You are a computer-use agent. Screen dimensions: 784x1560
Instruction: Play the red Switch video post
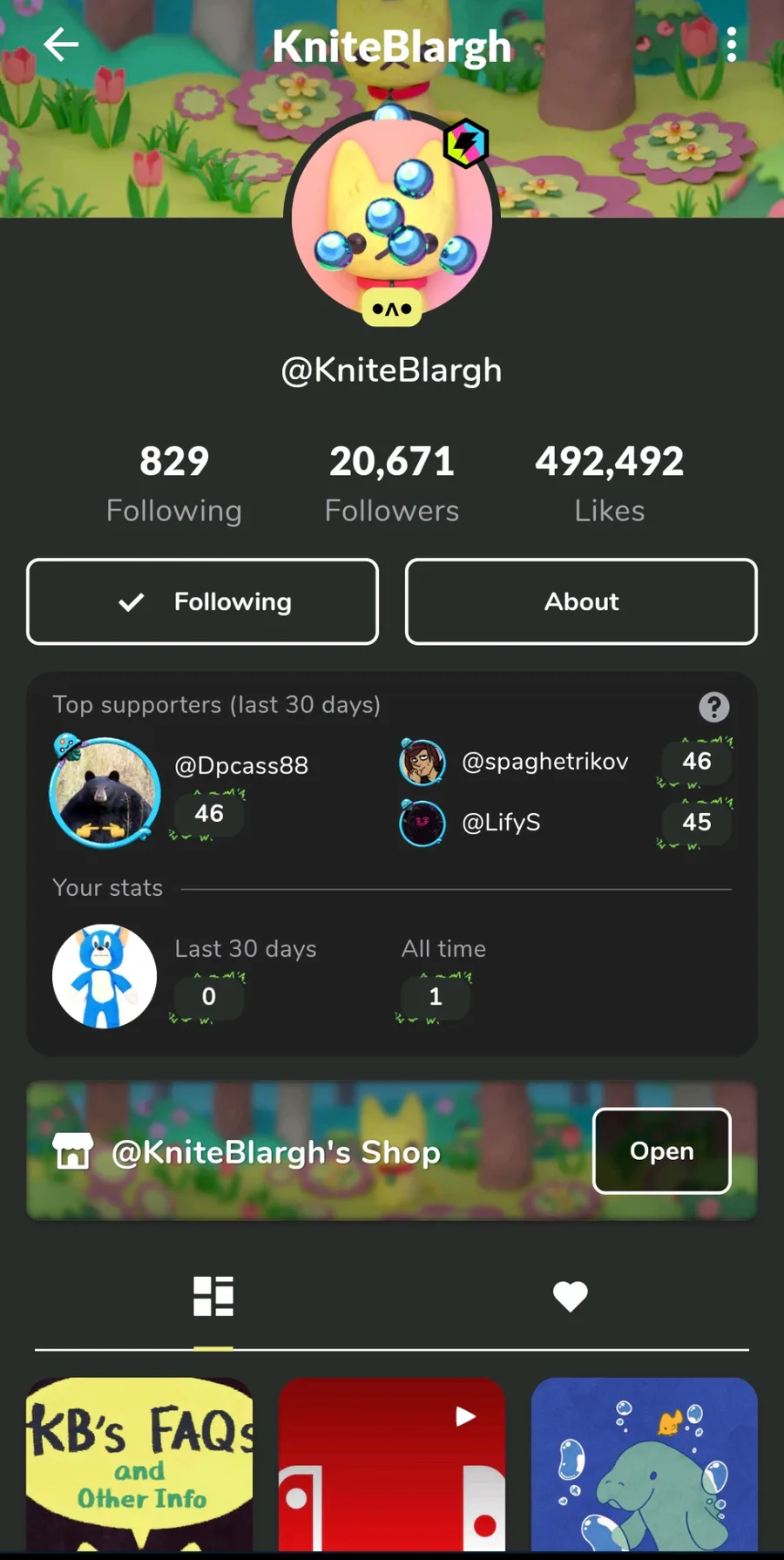[392, 1464]
